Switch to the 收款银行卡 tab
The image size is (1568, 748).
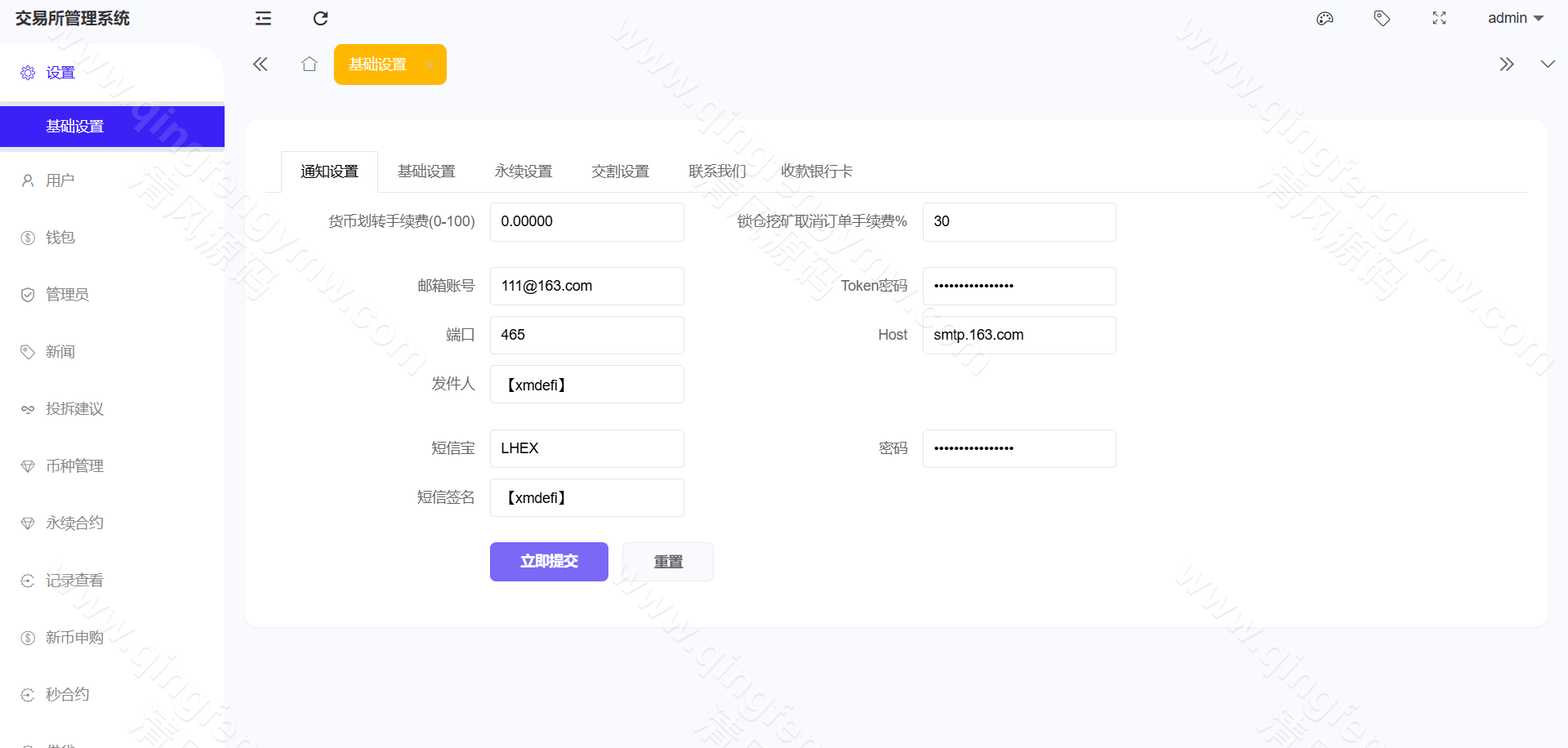click(x=816, y=171)
